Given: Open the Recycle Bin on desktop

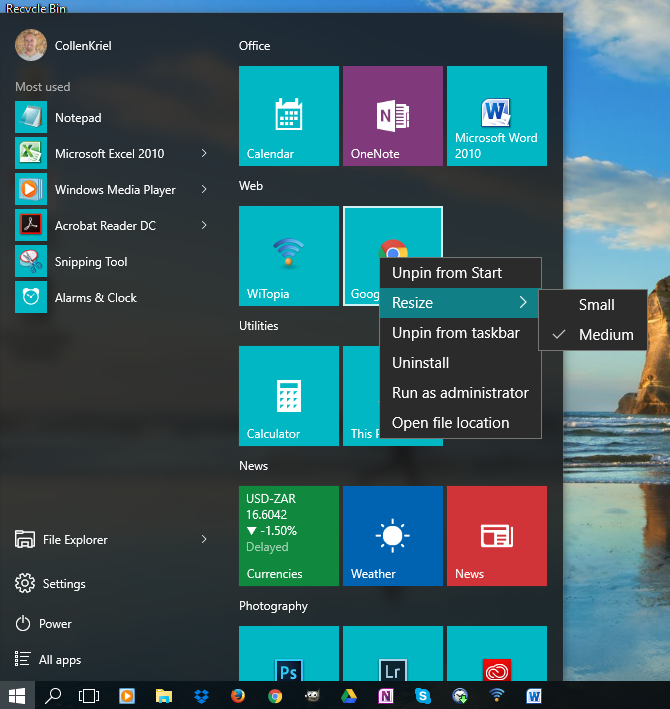Looking at the screenshot, I should tap(36, 7).
